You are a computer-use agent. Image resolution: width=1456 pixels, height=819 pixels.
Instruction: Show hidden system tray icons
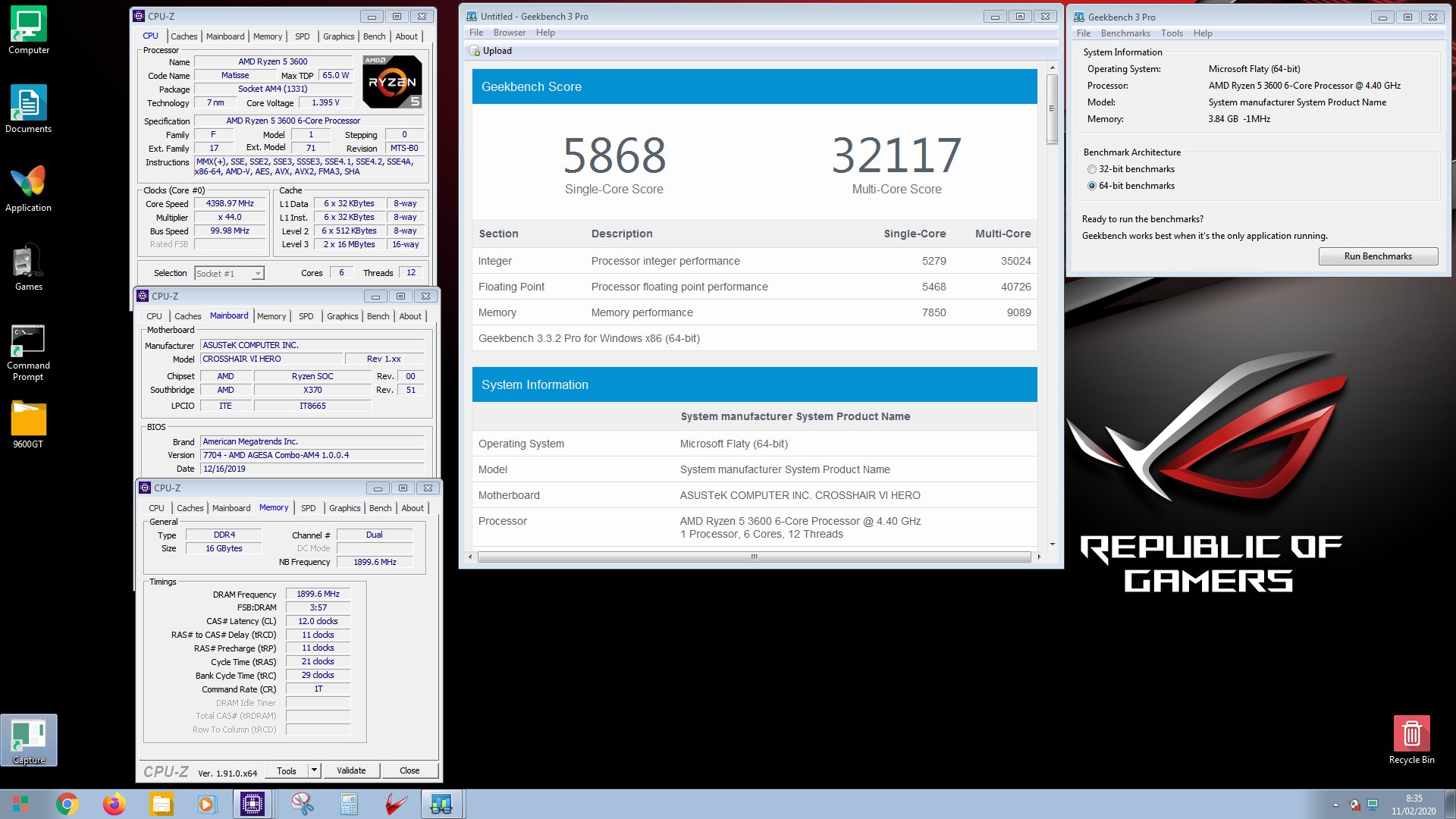[1335, 805]
